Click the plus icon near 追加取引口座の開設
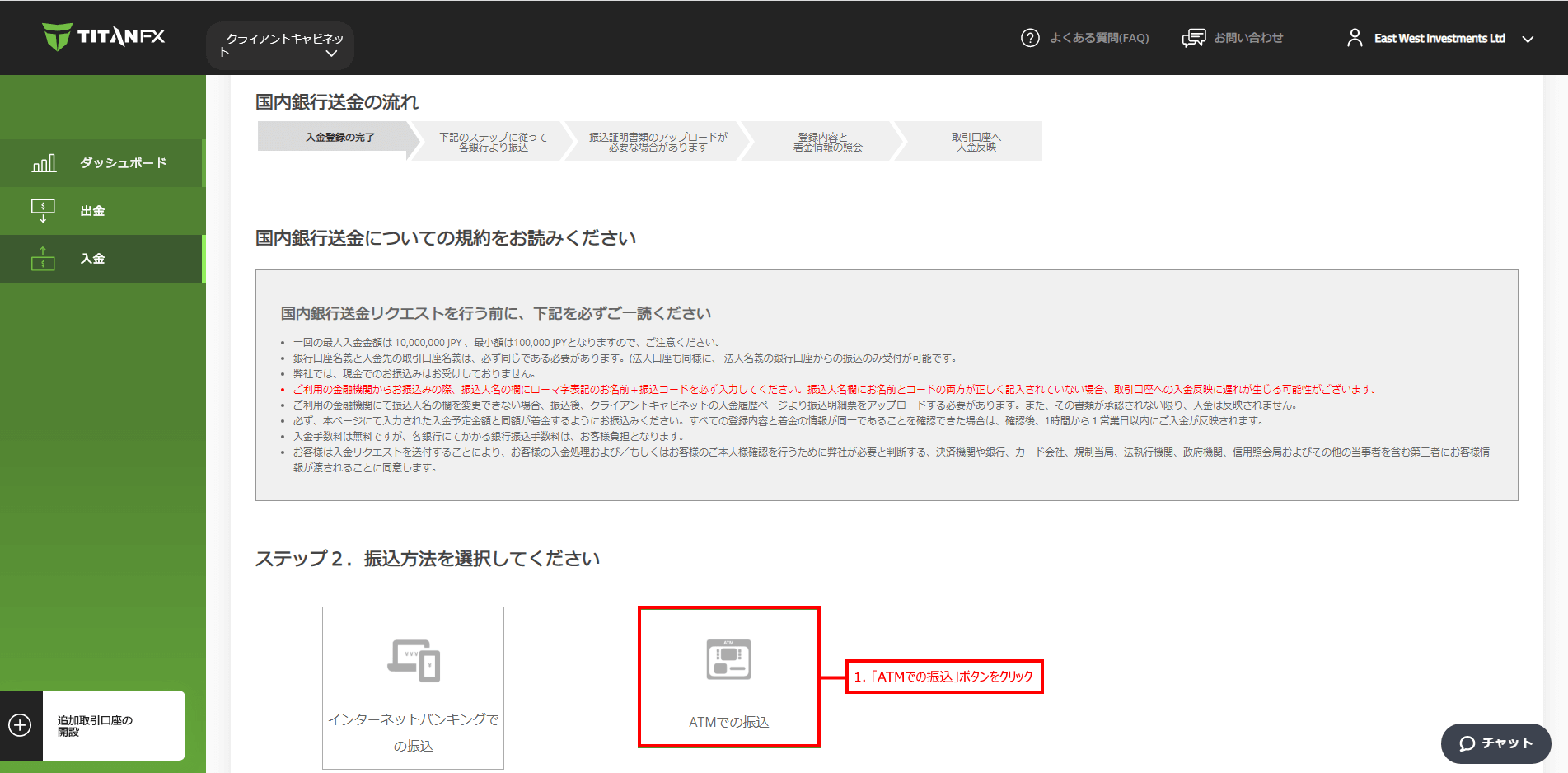 click(20, 724)
